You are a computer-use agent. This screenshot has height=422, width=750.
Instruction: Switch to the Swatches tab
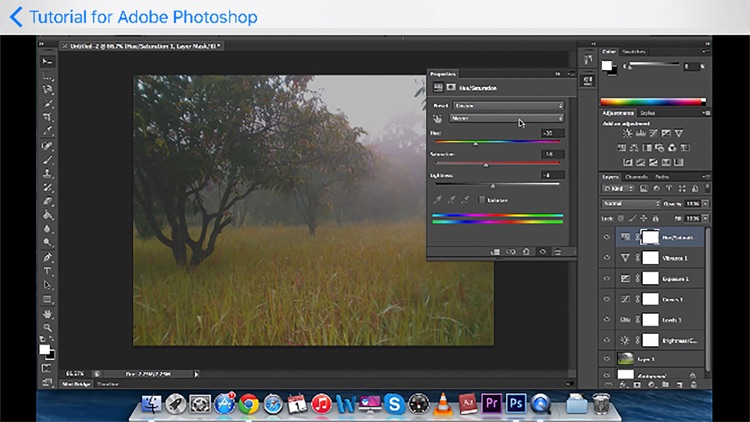click(x=633, y=52)
